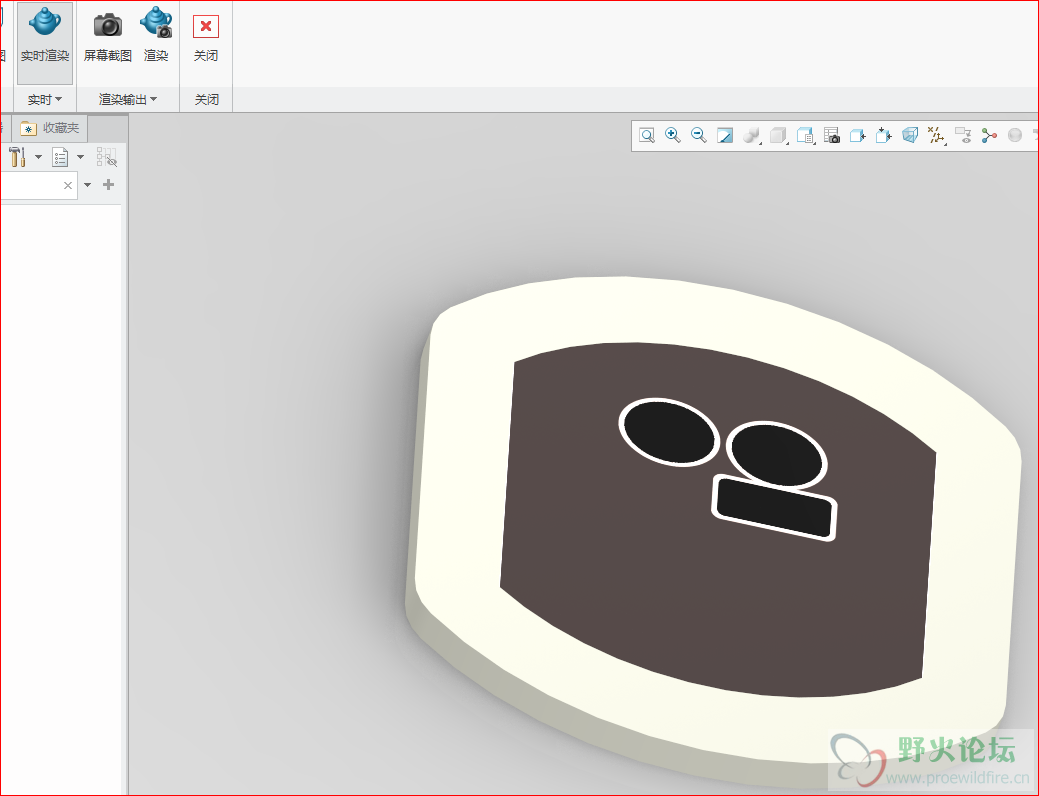Open the rendering options spheres icon dropdown
The width and height of the screenshot is (1039, 796).
[751, 136]
